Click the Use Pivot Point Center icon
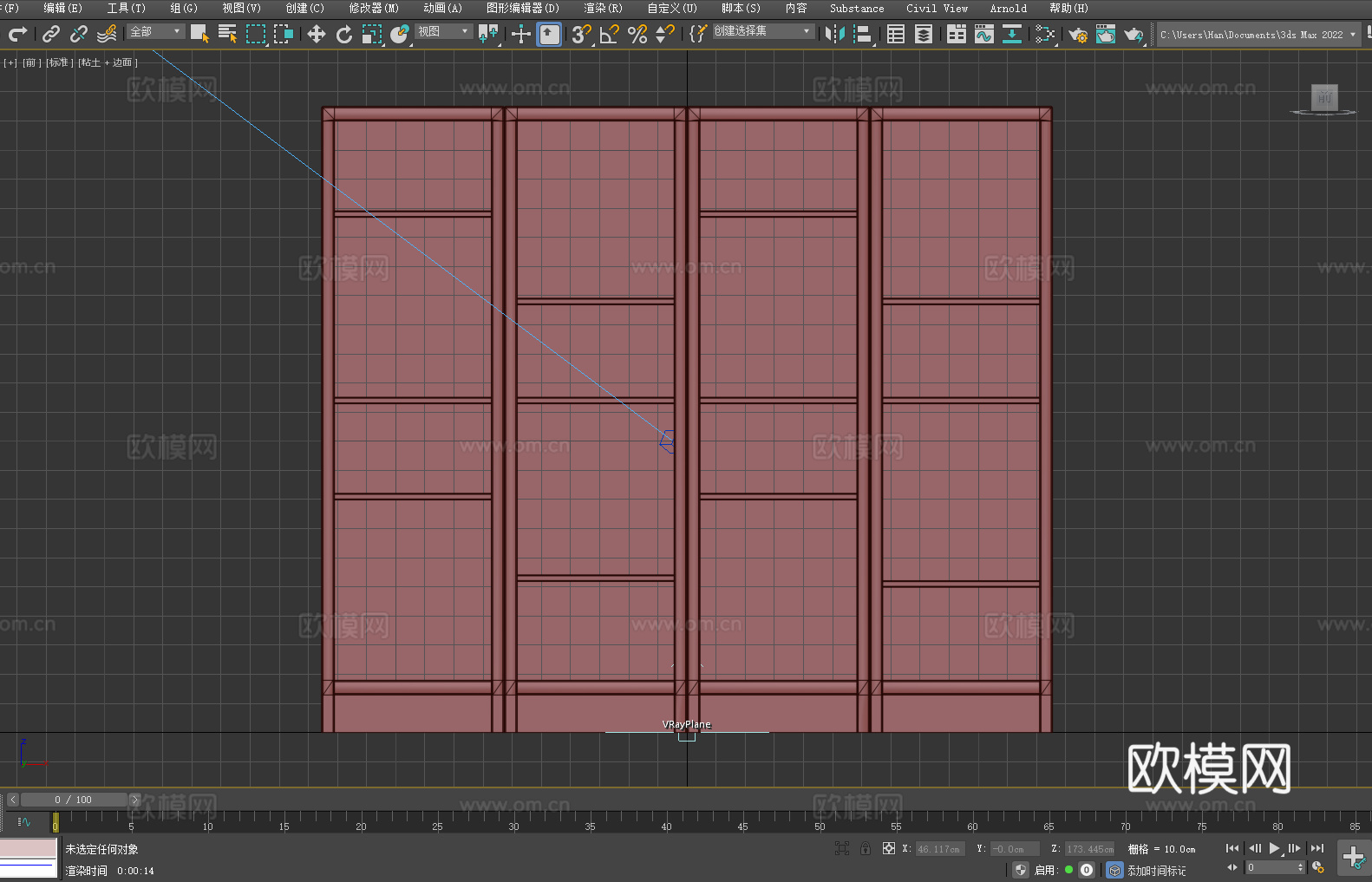 (x=488, y=34)
